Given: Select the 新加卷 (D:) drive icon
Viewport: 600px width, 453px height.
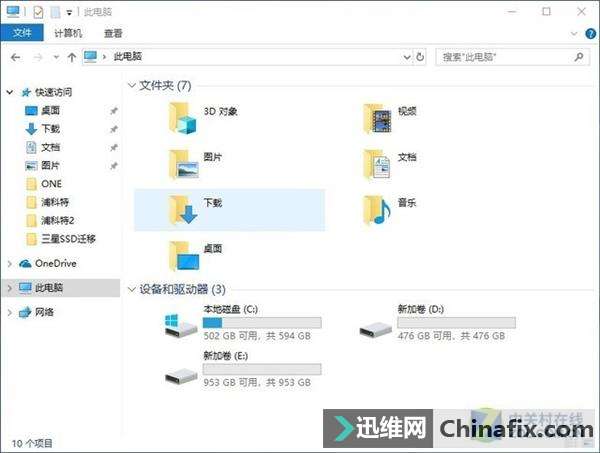Looking at the screenshot, I should (x=375, y=328).
